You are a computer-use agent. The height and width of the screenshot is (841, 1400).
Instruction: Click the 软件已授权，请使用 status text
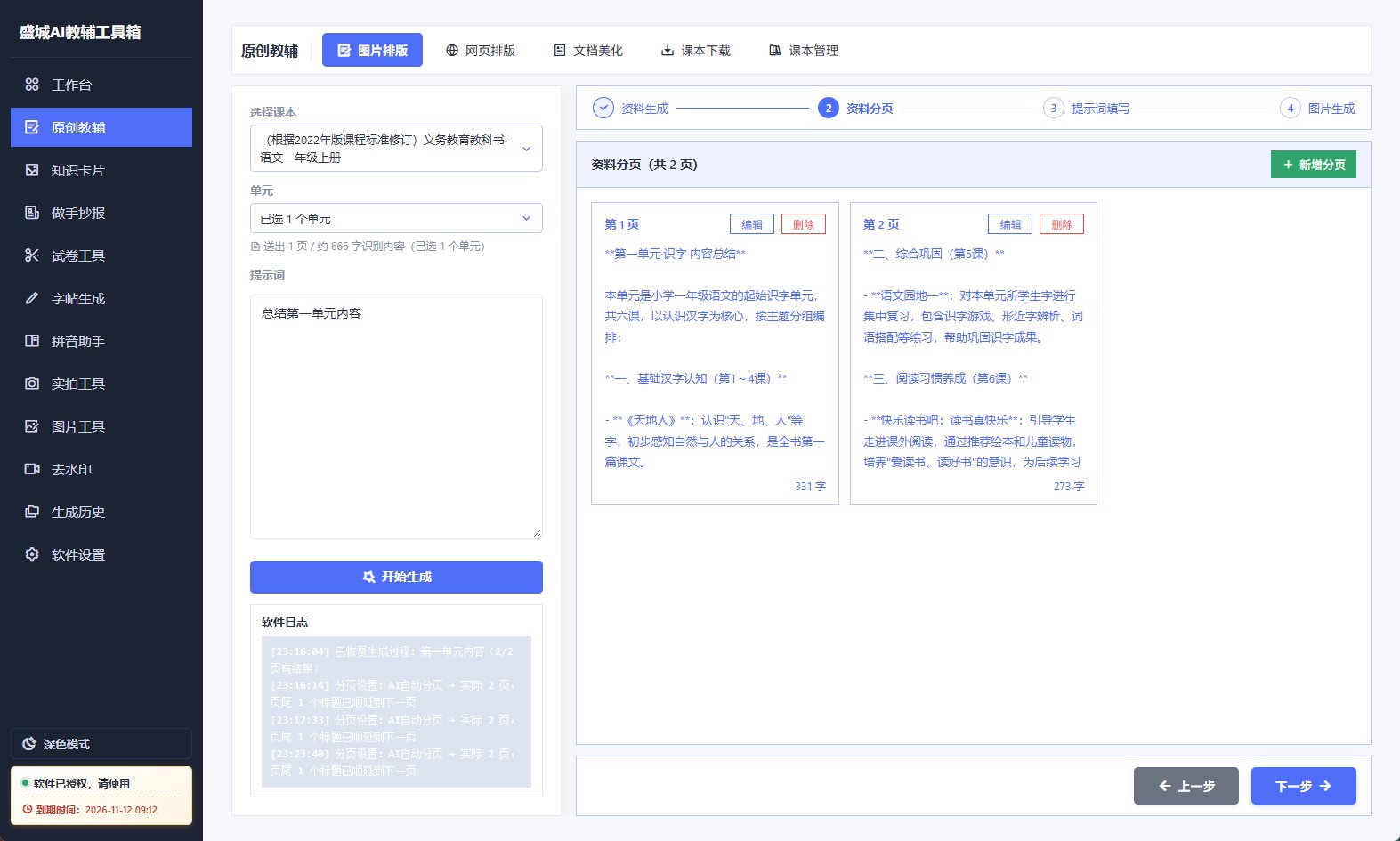pos(82,783)
